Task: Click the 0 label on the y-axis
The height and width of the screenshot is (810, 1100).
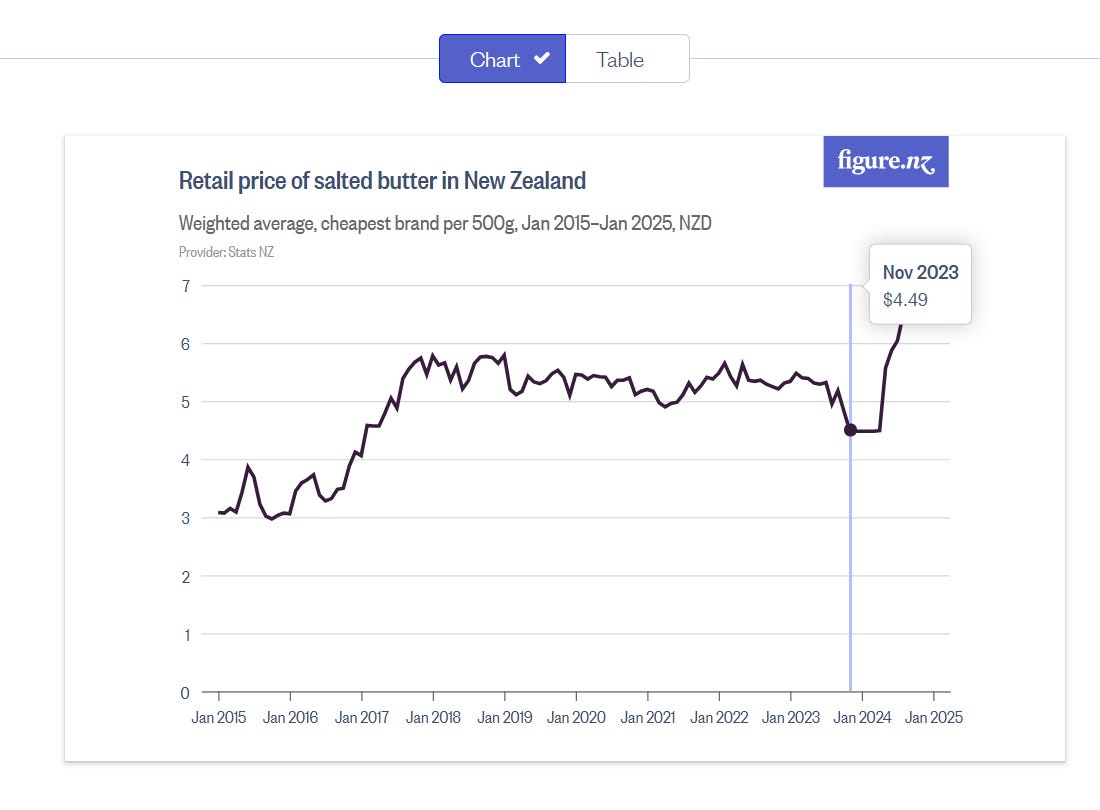Action: point(185,692)
